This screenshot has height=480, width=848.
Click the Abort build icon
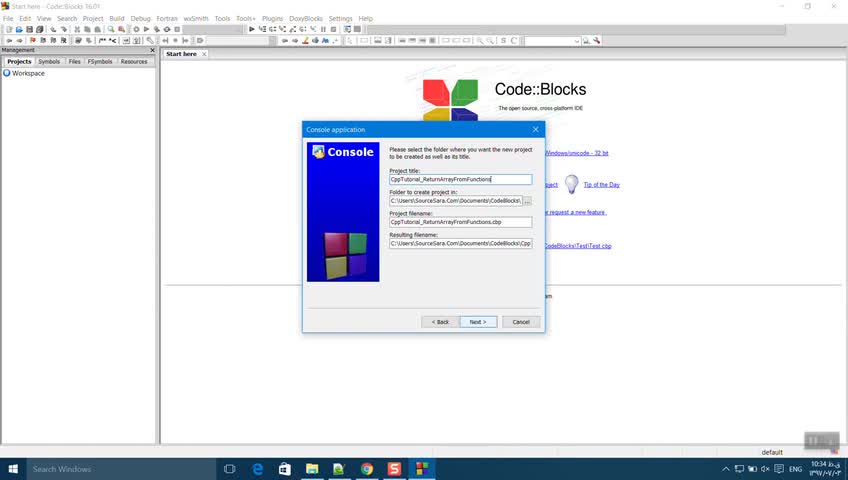(177, 29)
